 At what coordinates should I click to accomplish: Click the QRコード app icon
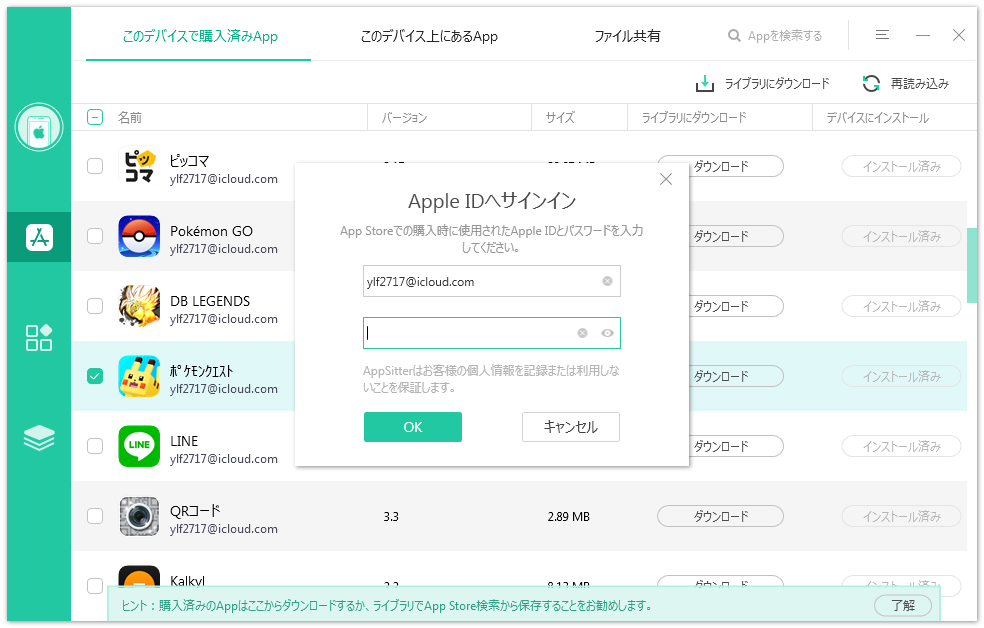pos(139,516)
